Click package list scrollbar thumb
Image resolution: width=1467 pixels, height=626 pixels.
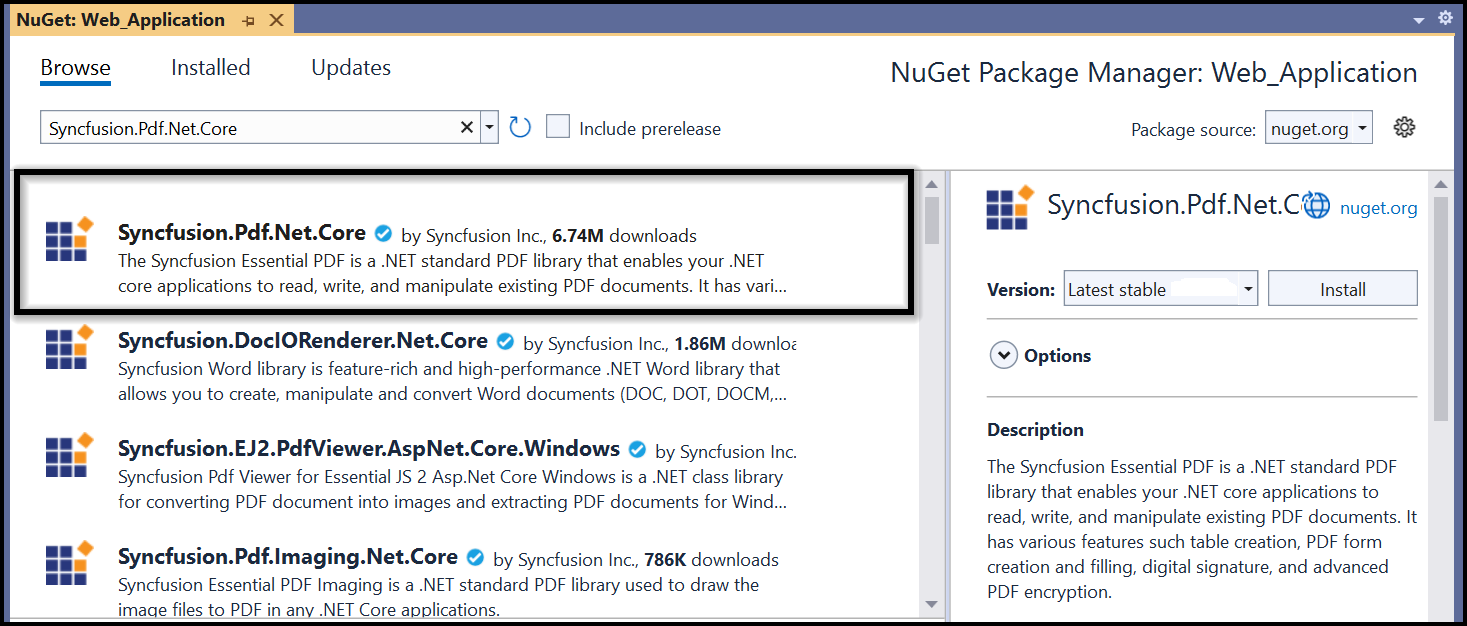(x=932, y=221)
